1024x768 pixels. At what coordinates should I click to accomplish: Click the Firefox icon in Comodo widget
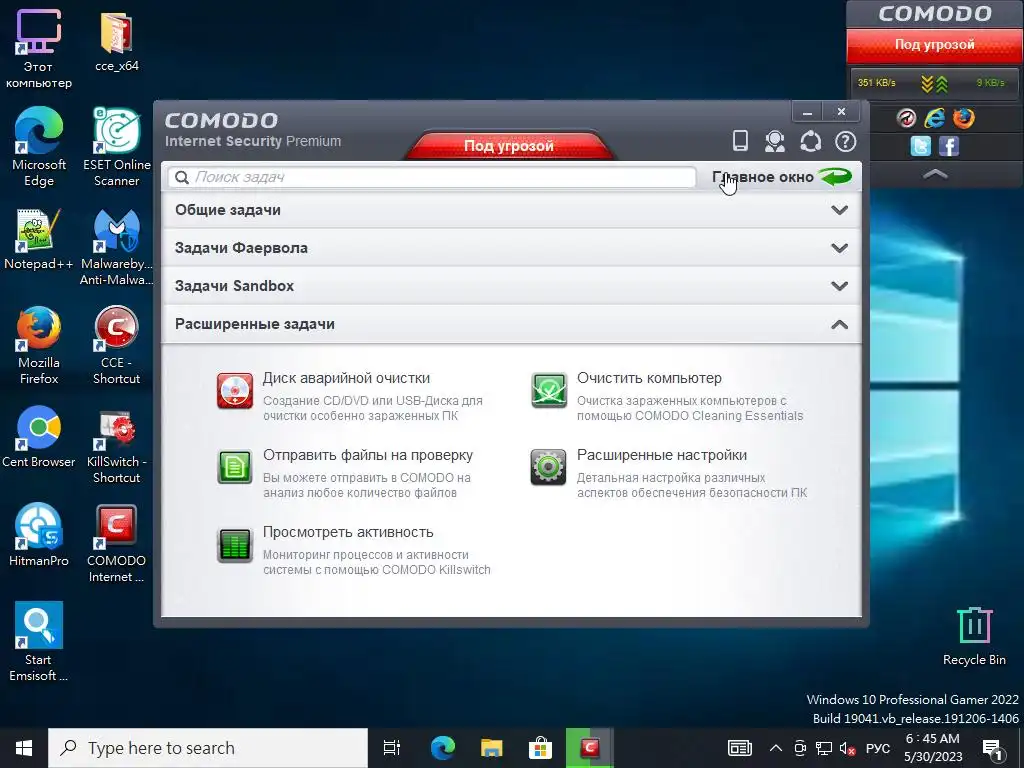point(963,118)
